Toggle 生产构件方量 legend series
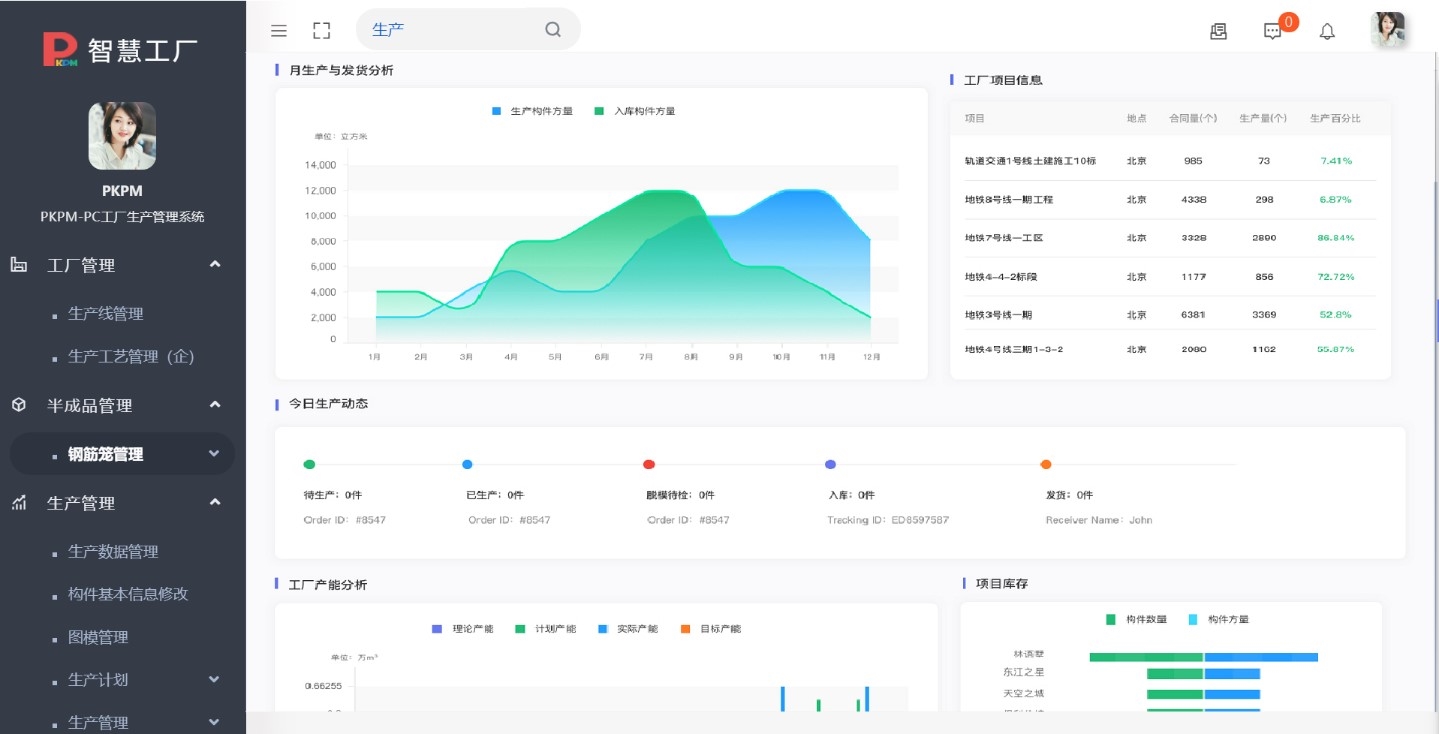 click(x=532, y=111)
